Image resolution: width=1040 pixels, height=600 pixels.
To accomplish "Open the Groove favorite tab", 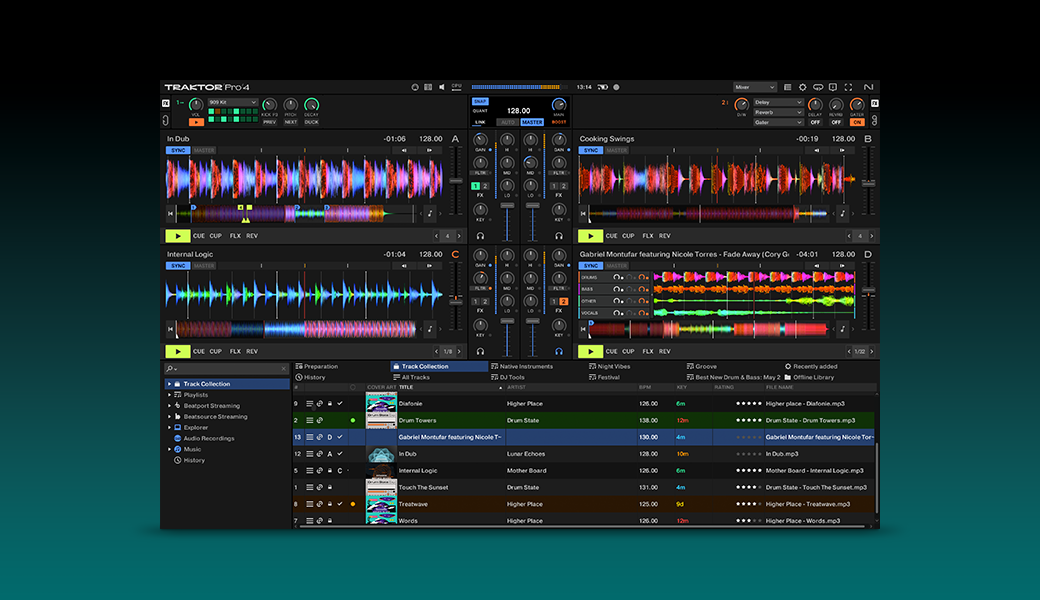I will 702,367.
